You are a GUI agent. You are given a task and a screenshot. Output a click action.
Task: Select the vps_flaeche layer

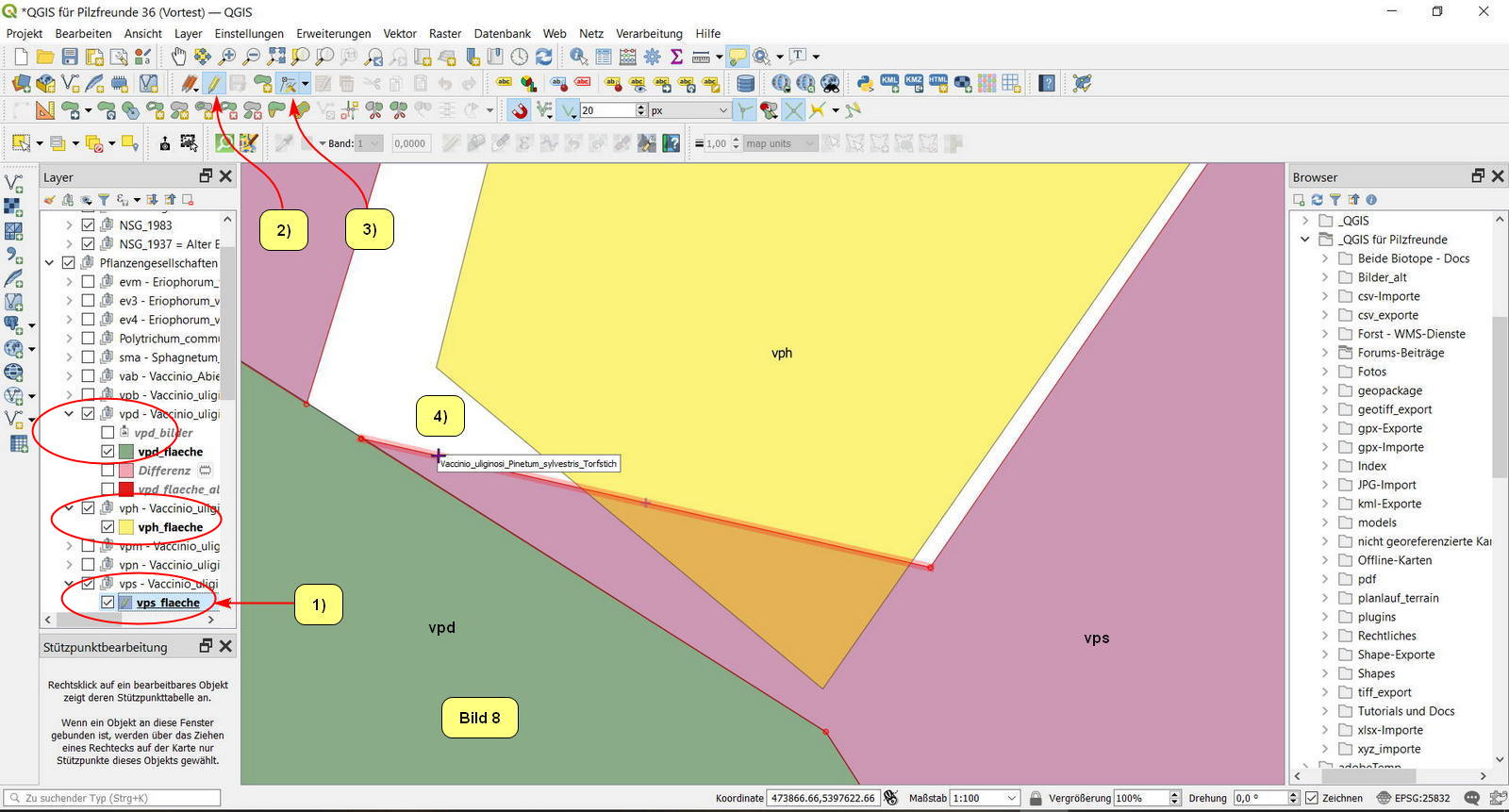168,603
